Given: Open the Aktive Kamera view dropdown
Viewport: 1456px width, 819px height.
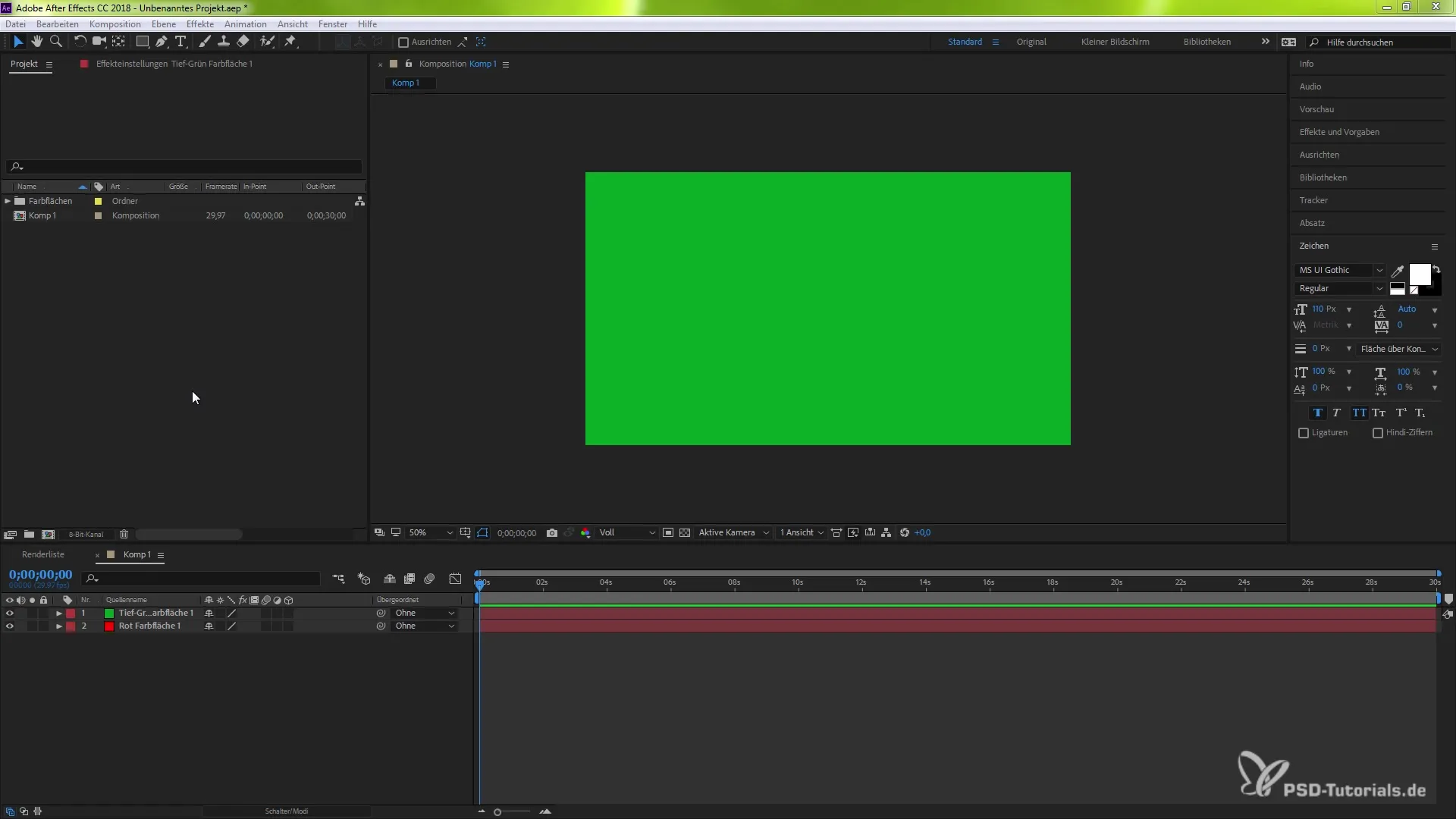Looking at the screenshot, I should tap(733, 533).
